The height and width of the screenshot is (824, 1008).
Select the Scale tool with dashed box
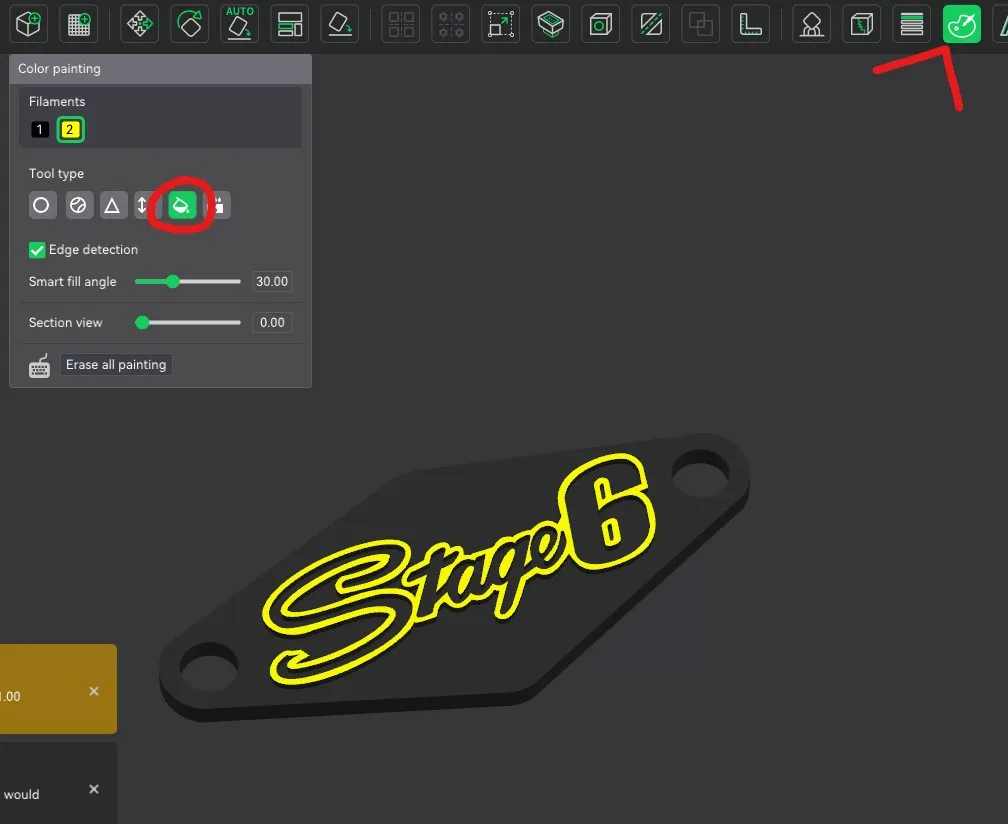501,24
